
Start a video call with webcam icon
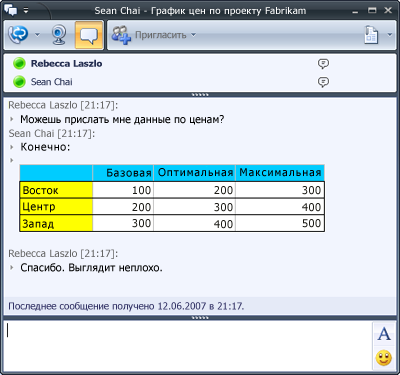[59, 34]
